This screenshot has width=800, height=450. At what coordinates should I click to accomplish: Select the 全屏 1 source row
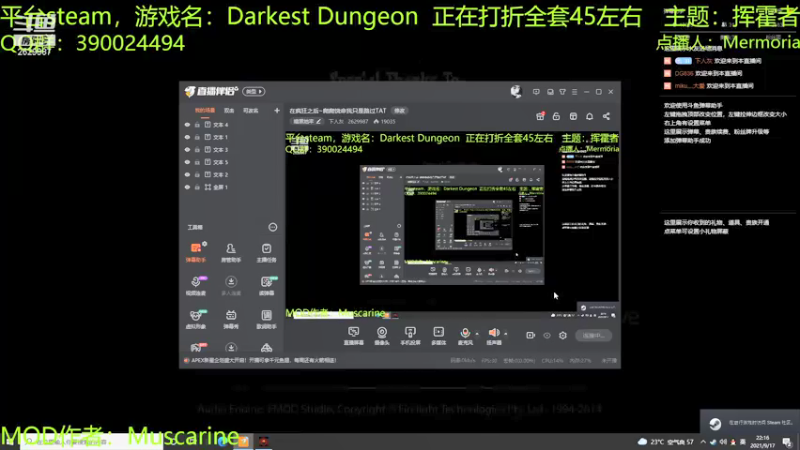click(x=232, y=187)
